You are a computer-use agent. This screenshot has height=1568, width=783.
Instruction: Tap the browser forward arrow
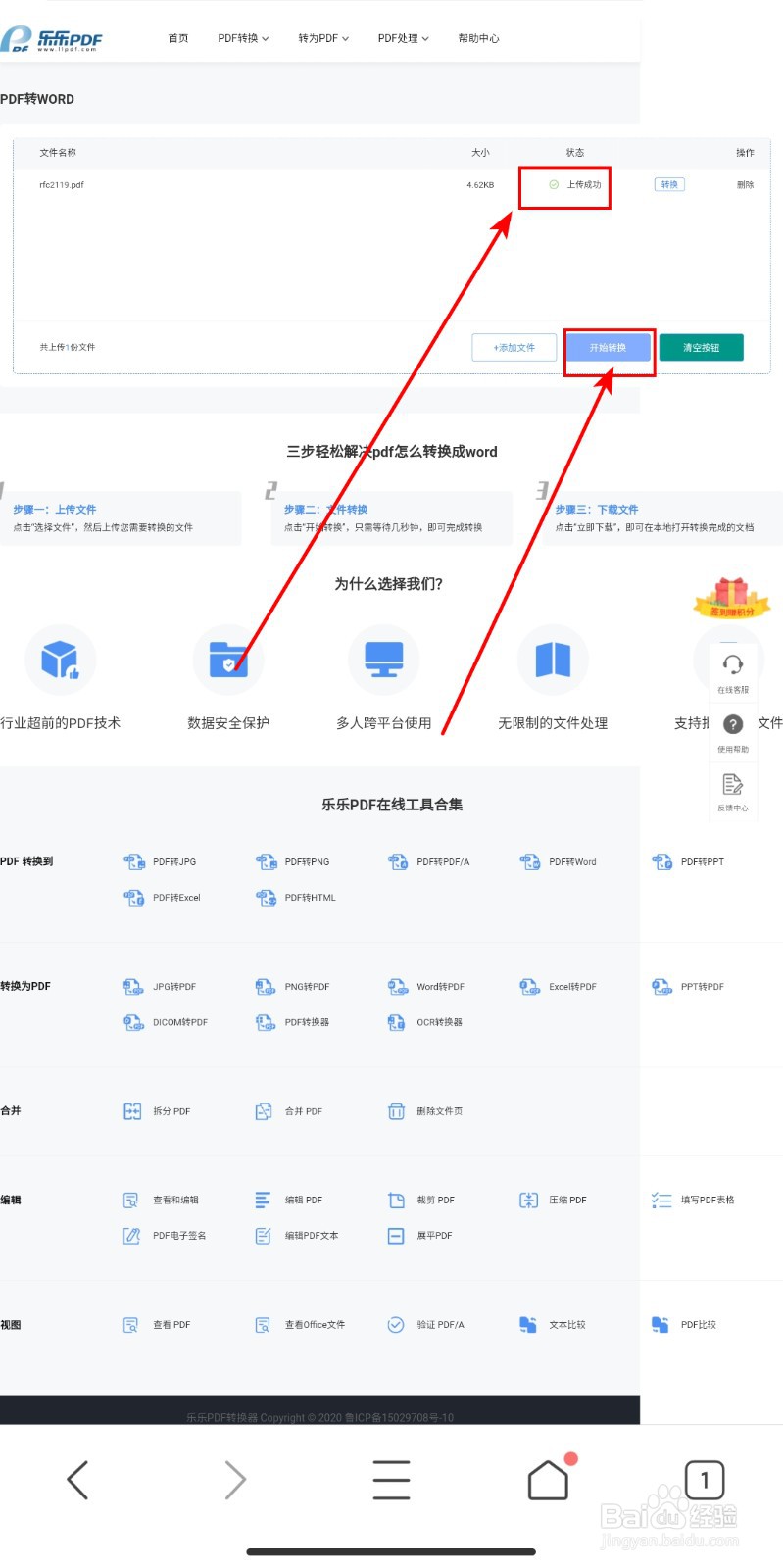click(x=234, y=1480)
